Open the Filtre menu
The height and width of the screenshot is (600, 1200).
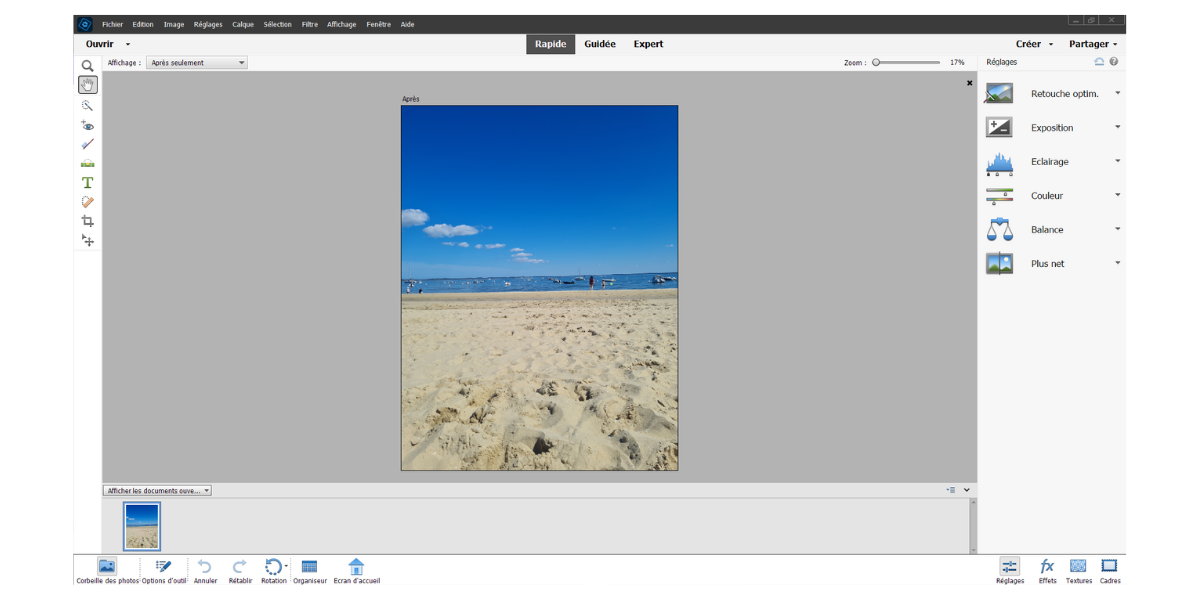[310, 24]
